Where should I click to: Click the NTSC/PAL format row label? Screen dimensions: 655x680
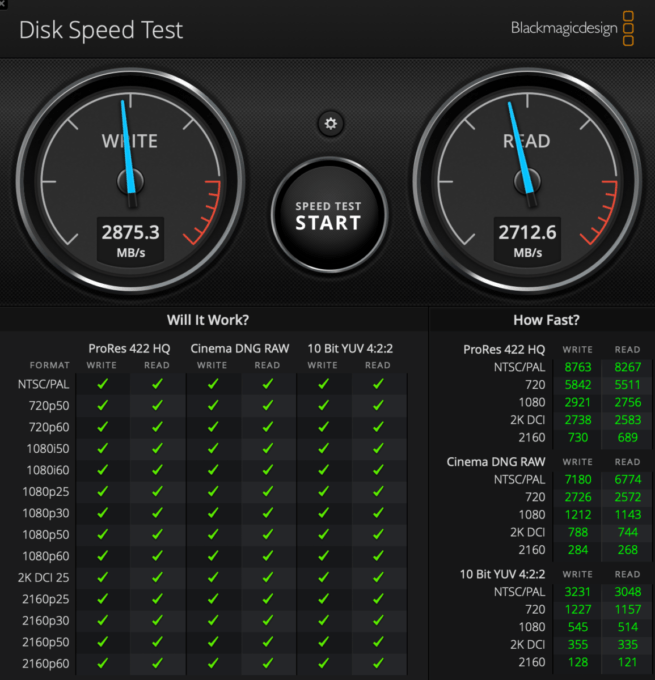(x=43, y=384)
